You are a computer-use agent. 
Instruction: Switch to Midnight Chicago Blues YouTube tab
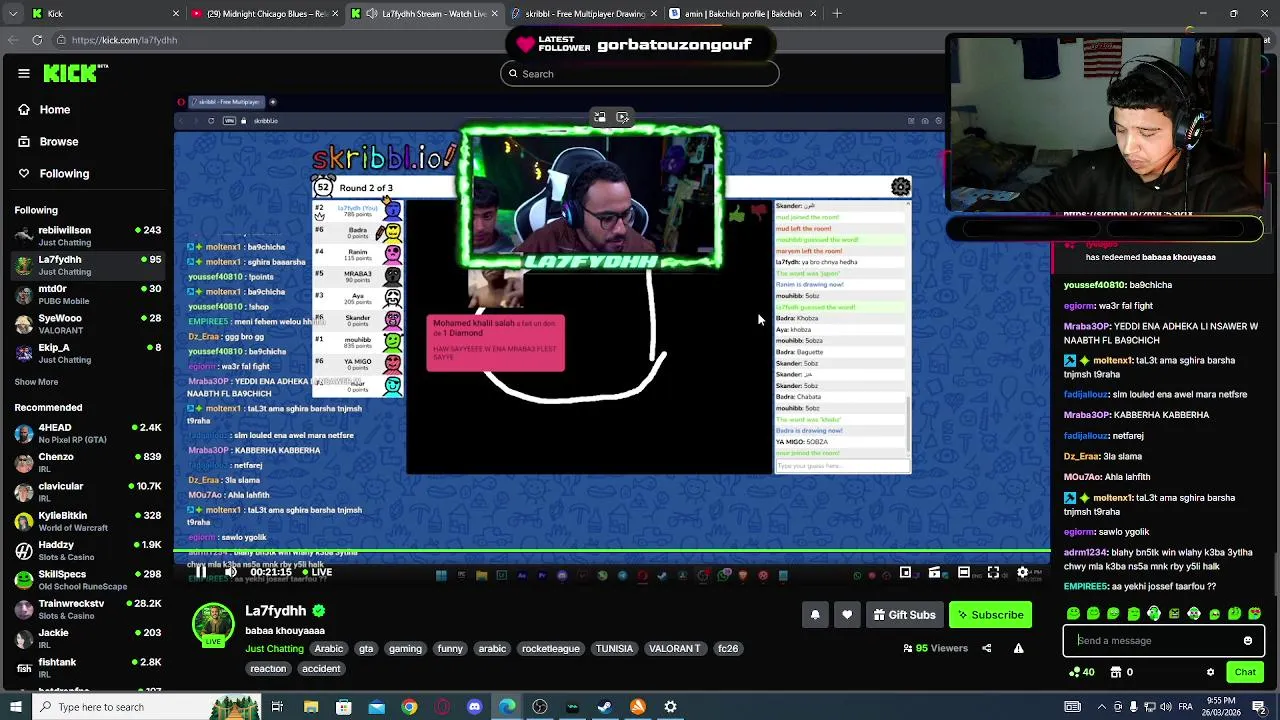(264, 14)
